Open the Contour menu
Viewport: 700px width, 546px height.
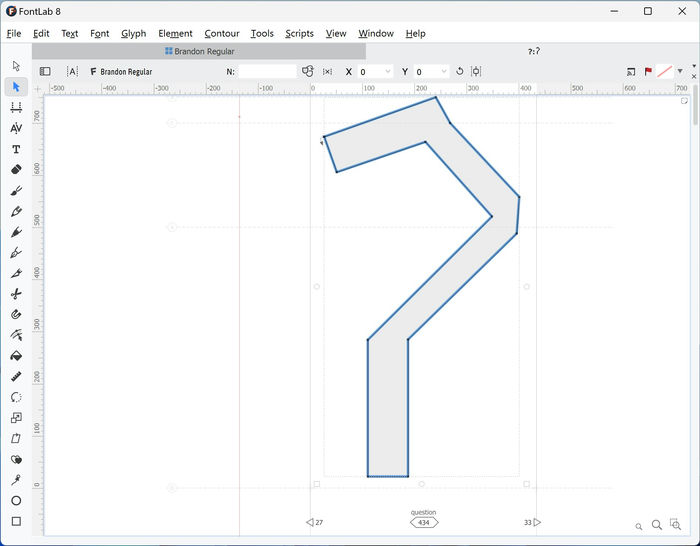coord(222,33)
